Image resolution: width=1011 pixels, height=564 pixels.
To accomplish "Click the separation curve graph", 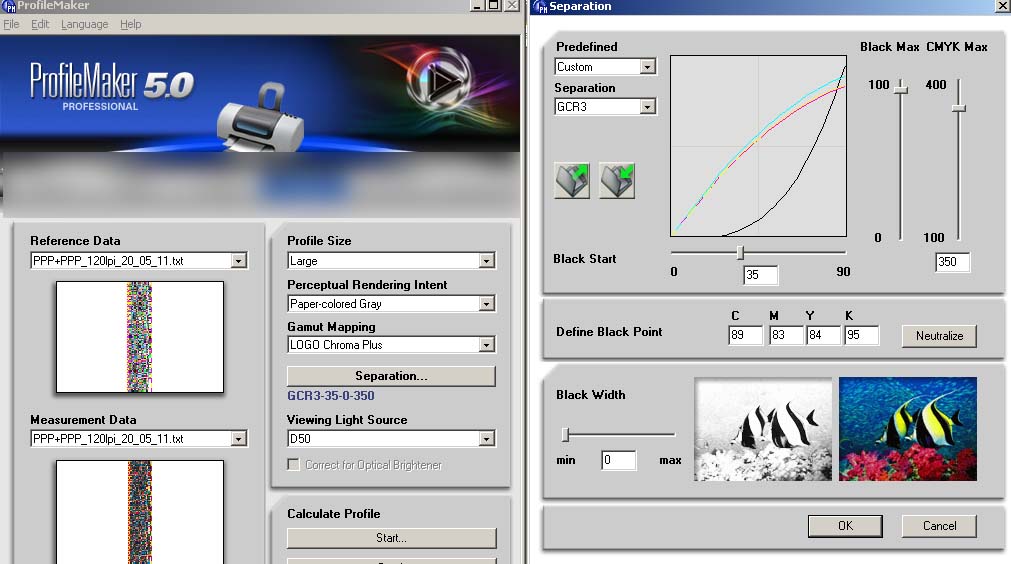I will (758, 146).
